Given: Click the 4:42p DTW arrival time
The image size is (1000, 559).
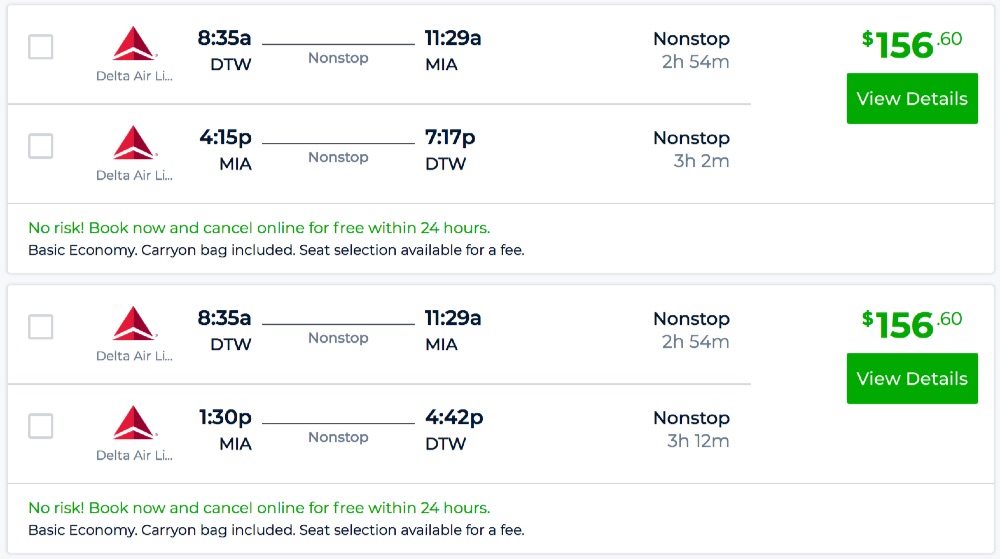Looking at the screenshot, I should [454, 417].
